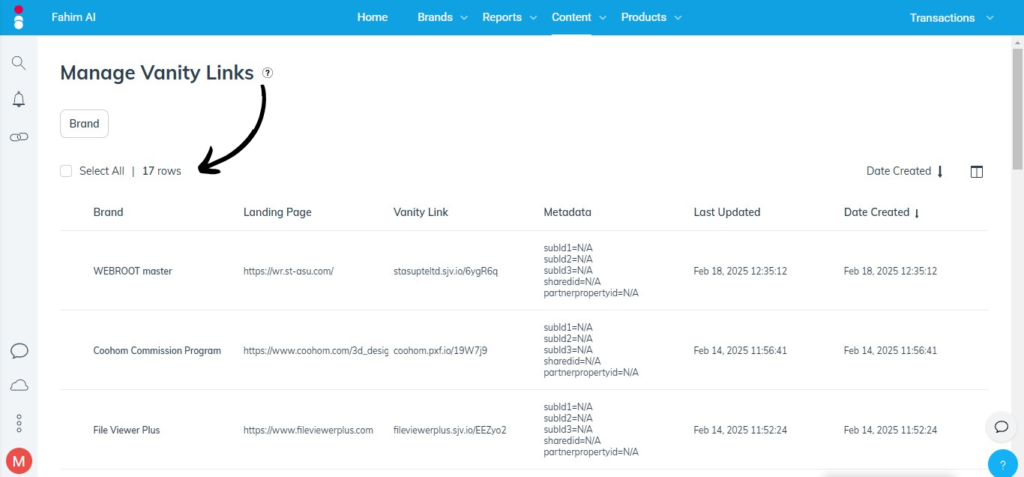Click the page vertical scrollbar
The width and height of the screenshot is (1024, 477).
click(x=1017, y=110)
